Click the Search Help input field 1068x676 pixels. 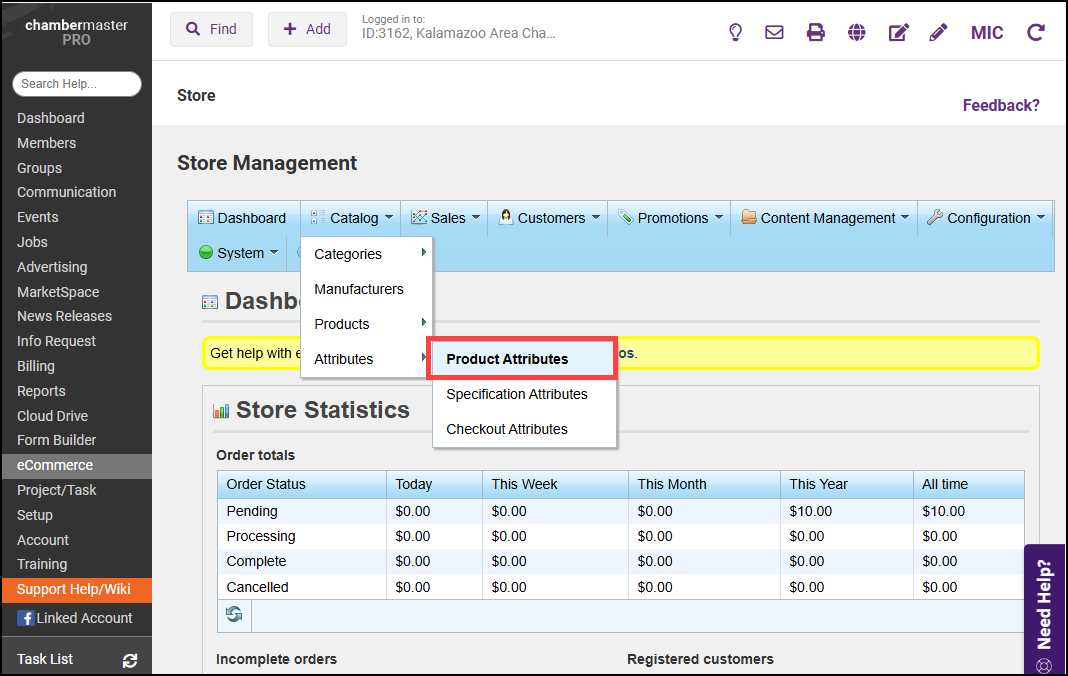coord(77,84)
